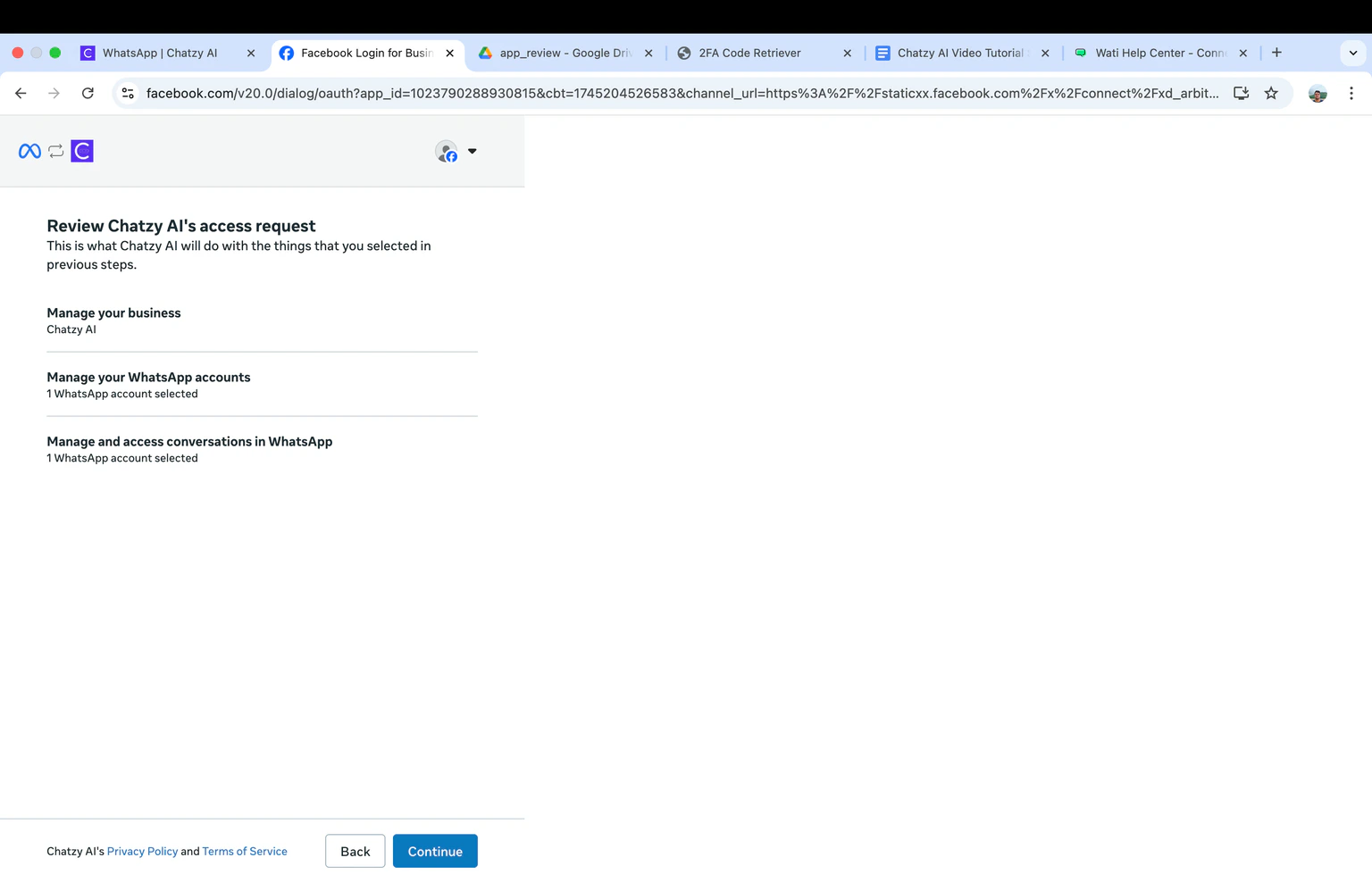Open the Terms of Service link
1372x891 pixels.
click(245, 851)
